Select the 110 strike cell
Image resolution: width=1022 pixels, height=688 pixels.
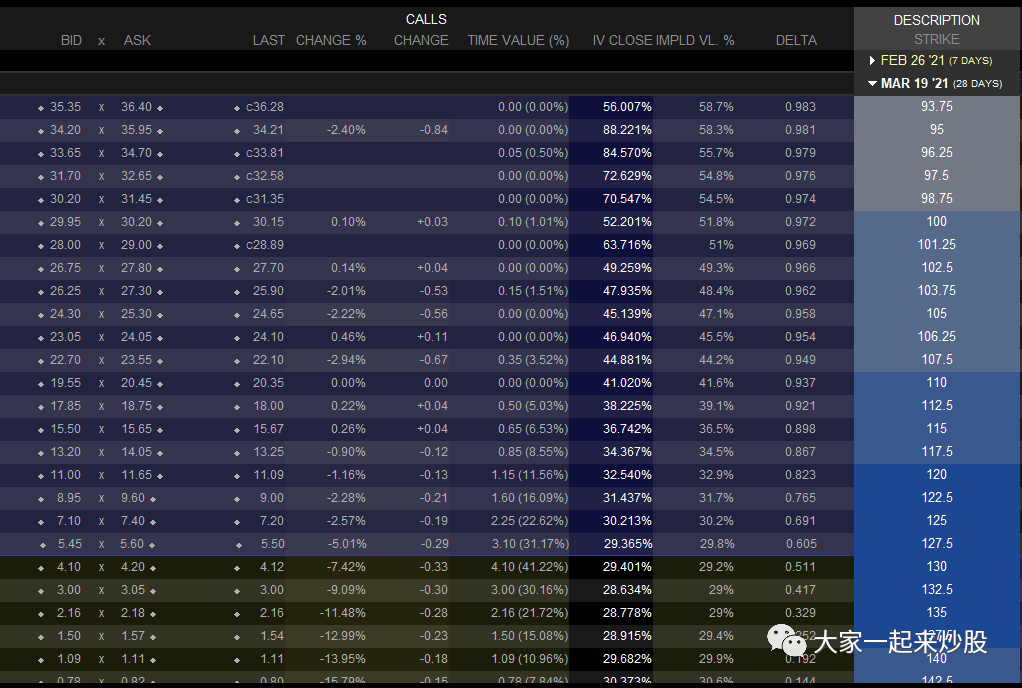tap(937, 382)
